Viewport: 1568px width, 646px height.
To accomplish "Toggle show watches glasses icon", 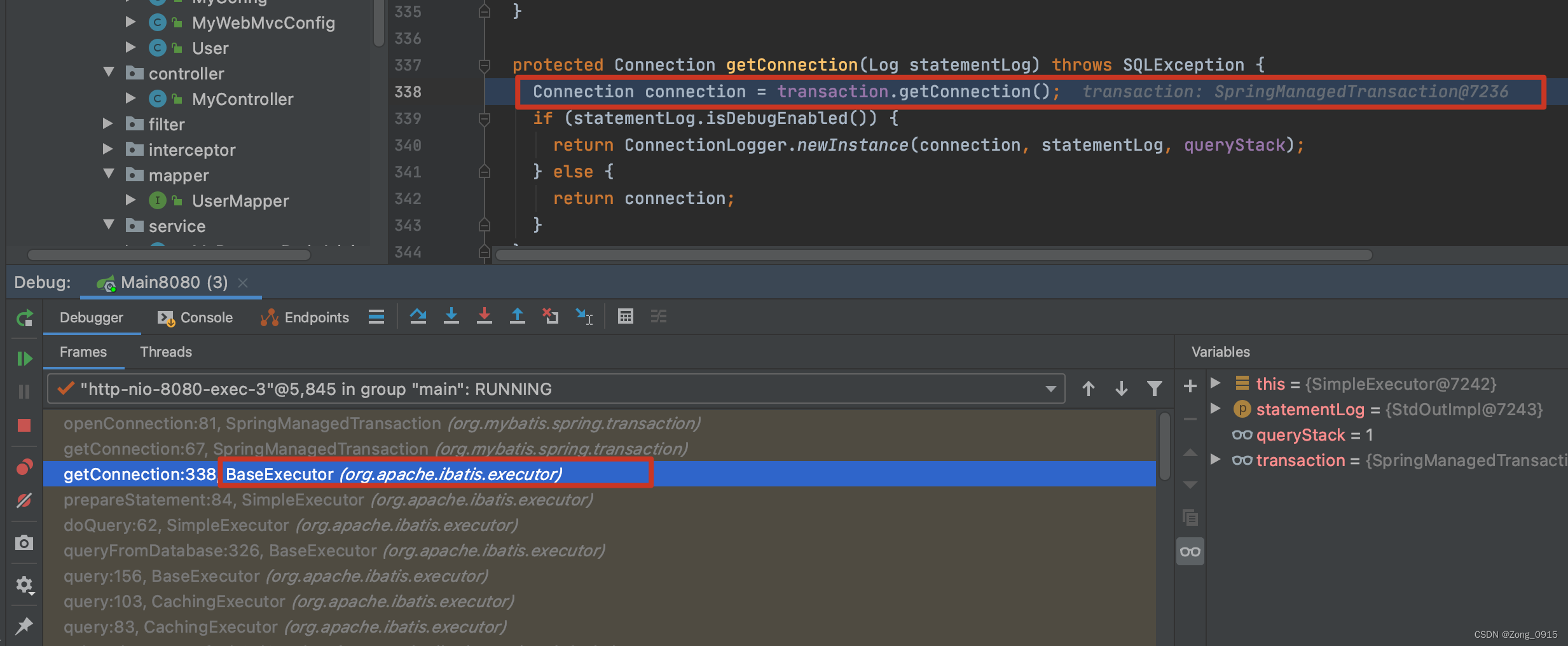I will [x=1190, y=551].
